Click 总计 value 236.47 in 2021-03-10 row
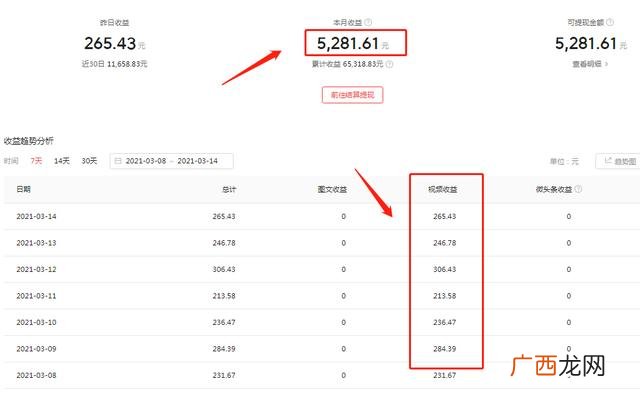The height and width of the screenshot is (394, 640). (224, 323)
